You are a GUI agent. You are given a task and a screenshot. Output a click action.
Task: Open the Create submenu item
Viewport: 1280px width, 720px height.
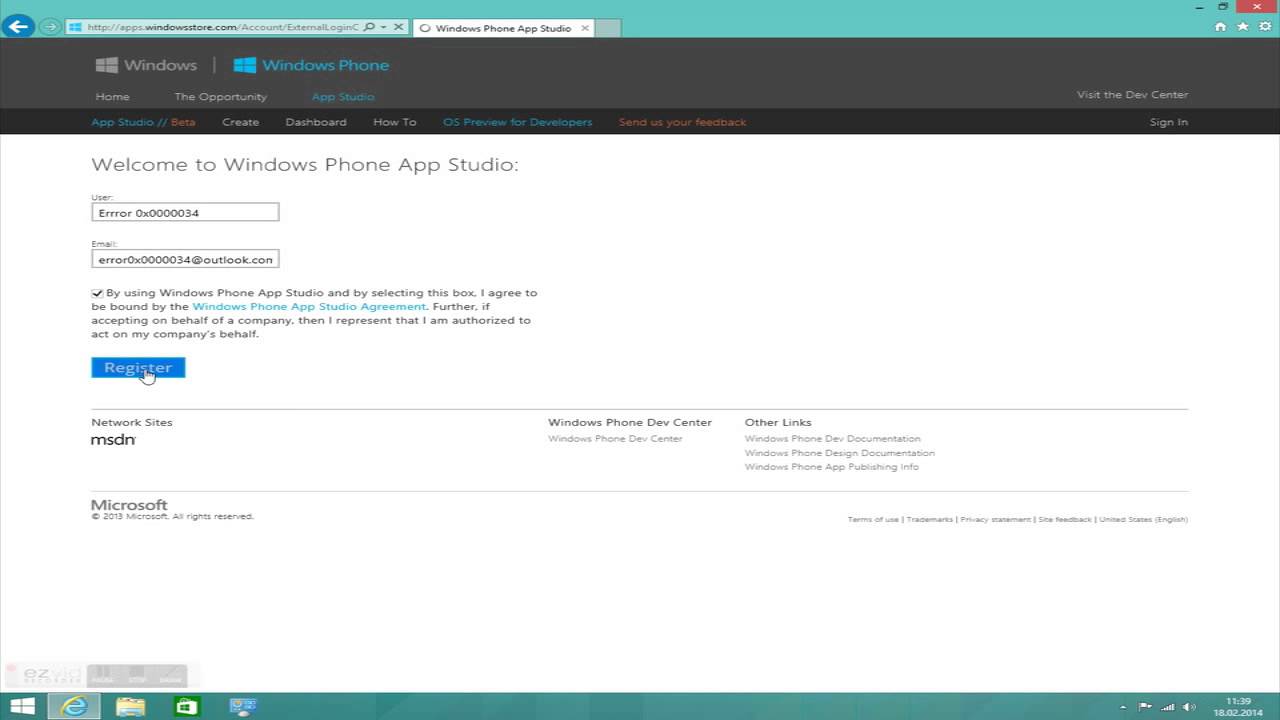pyautogui.click(x=240, y=122)
